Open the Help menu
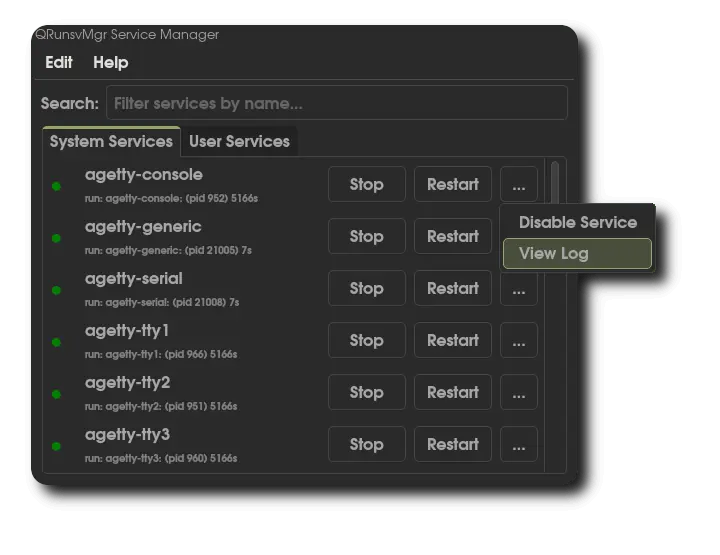This screenshot has width=720, height=555. tap(110, 62)
